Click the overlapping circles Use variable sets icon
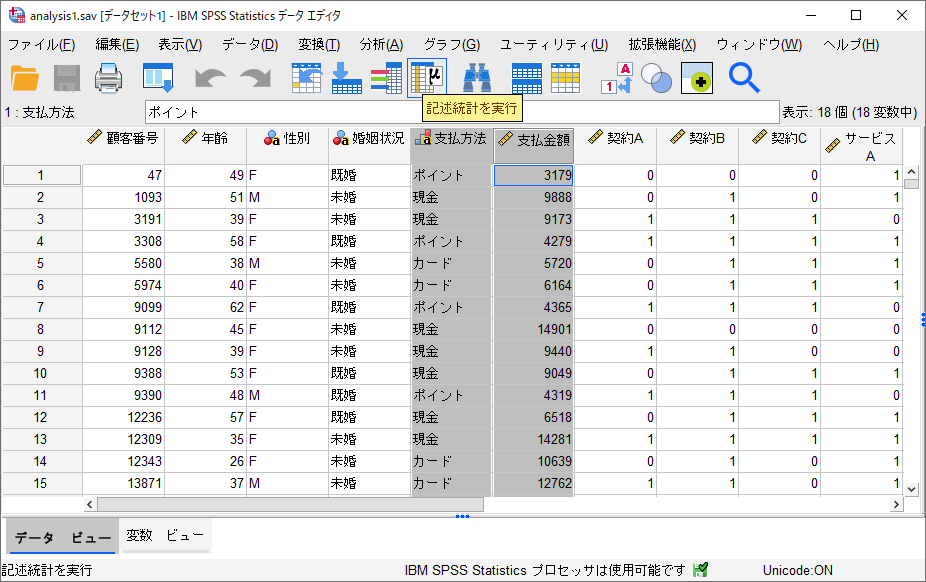 click(656, 79)
